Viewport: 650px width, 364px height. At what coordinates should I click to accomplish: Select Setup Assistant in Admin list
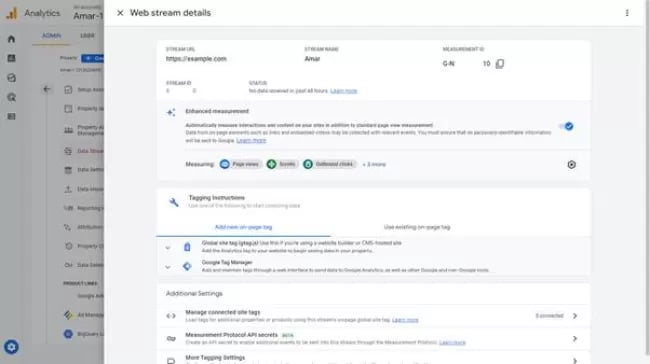[x=84, y=90]
